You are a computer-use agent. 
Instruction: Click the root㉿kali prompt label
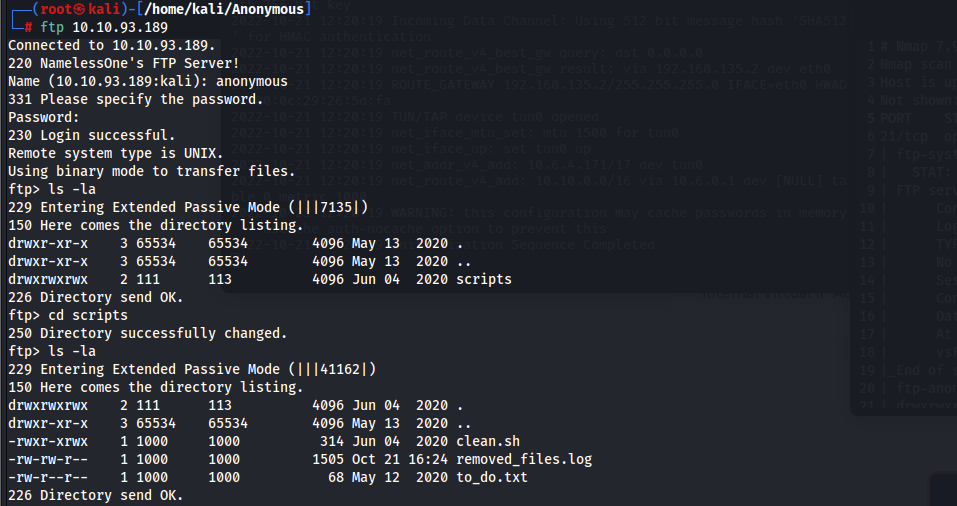(73, 9)
